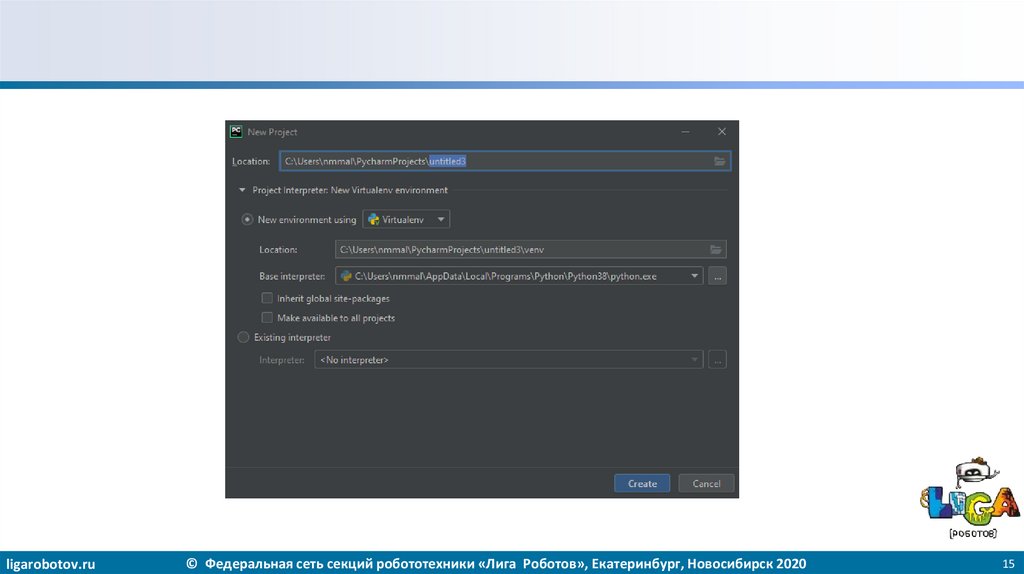Open the Virtualenv environment type dropdown
The image size is (1024, 574).
(x=406, y=219)
